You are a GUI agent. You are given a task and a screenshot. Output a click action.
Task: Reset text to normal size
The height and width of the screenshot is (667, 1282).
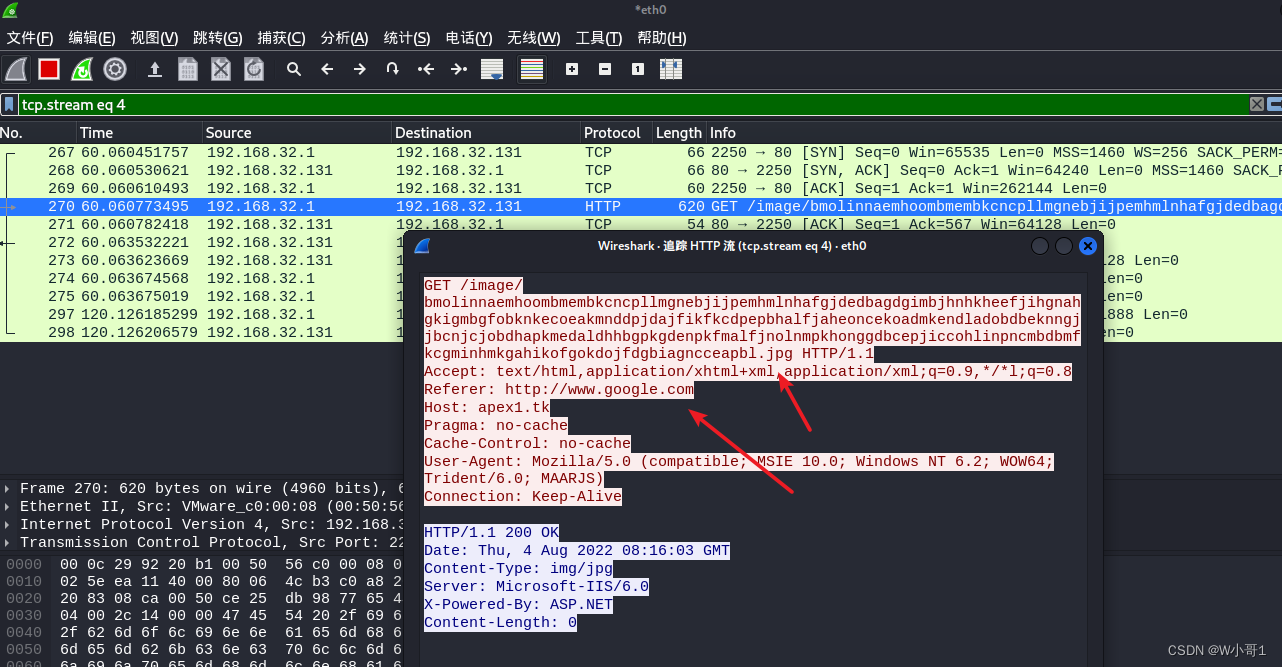click(638, 69)
